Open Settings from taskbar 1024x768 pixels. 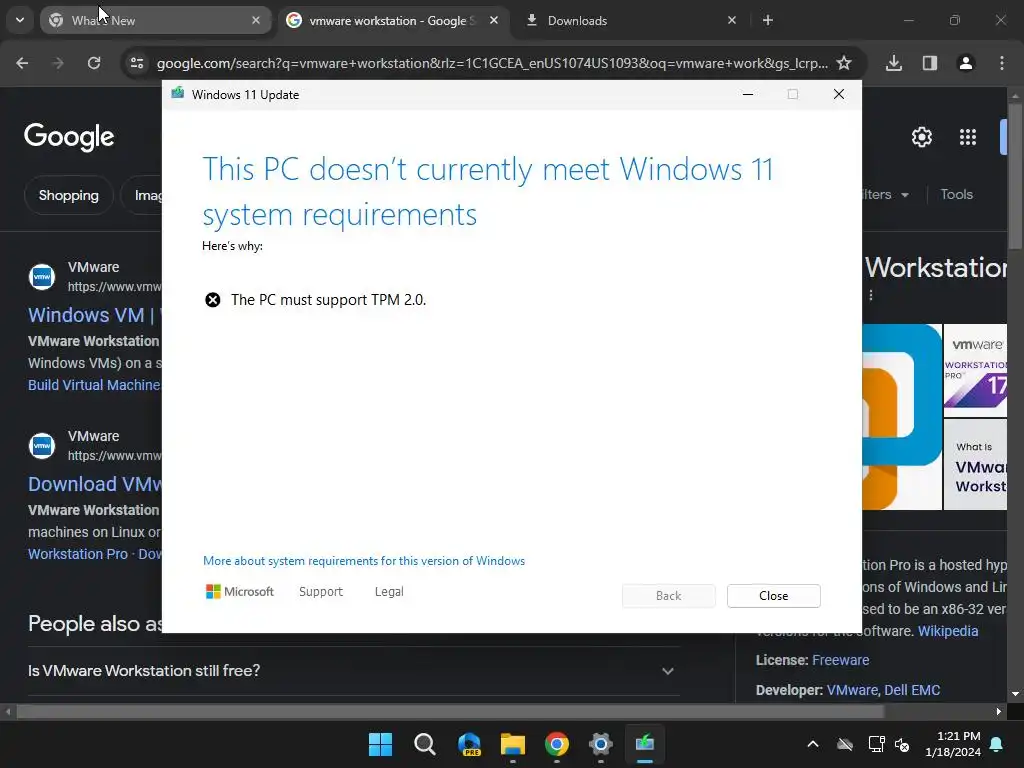(x=601, y=744)
